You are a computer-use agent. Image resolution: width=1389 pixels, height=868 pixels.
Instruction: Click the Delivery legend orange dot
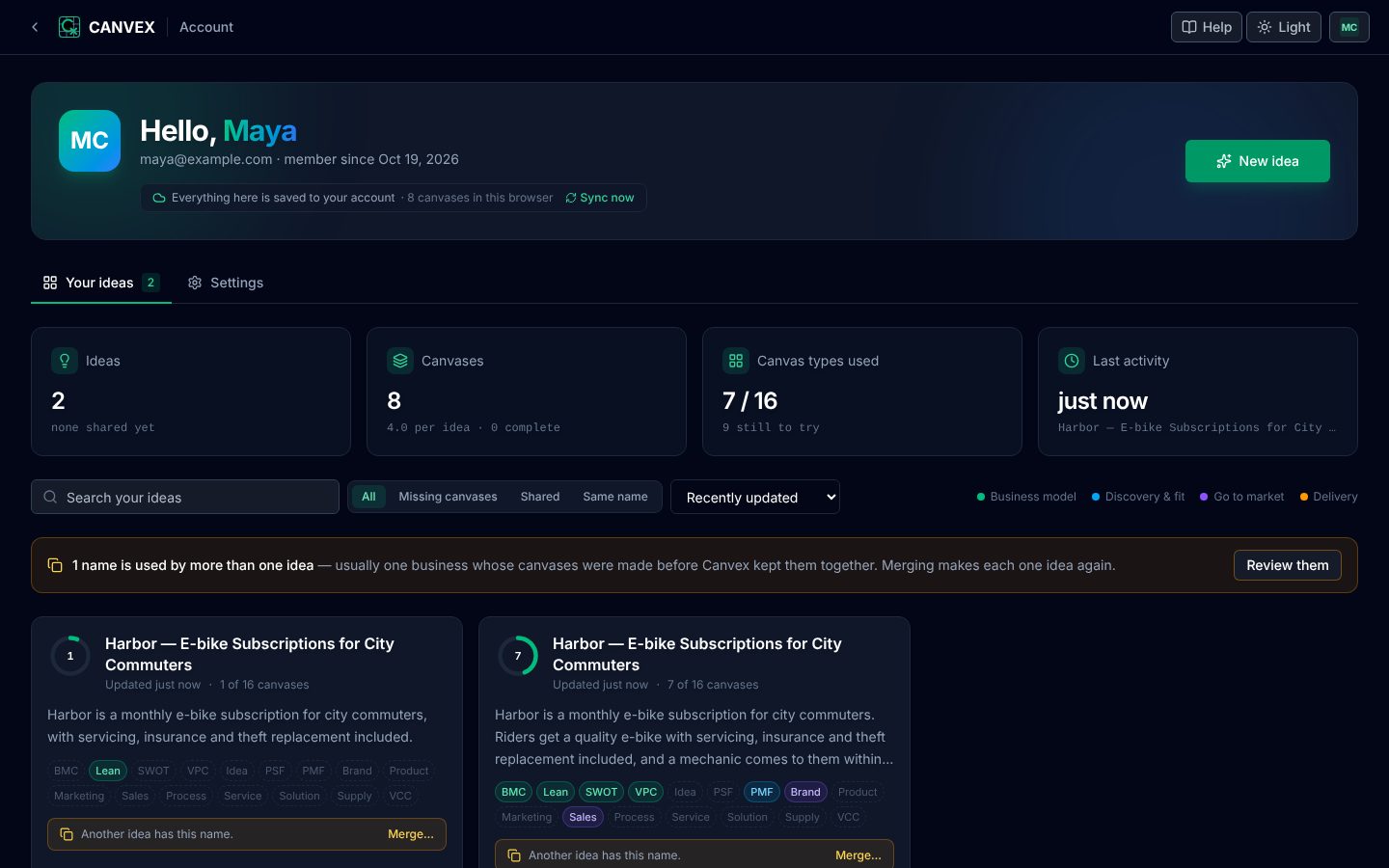pos(1304,497)
